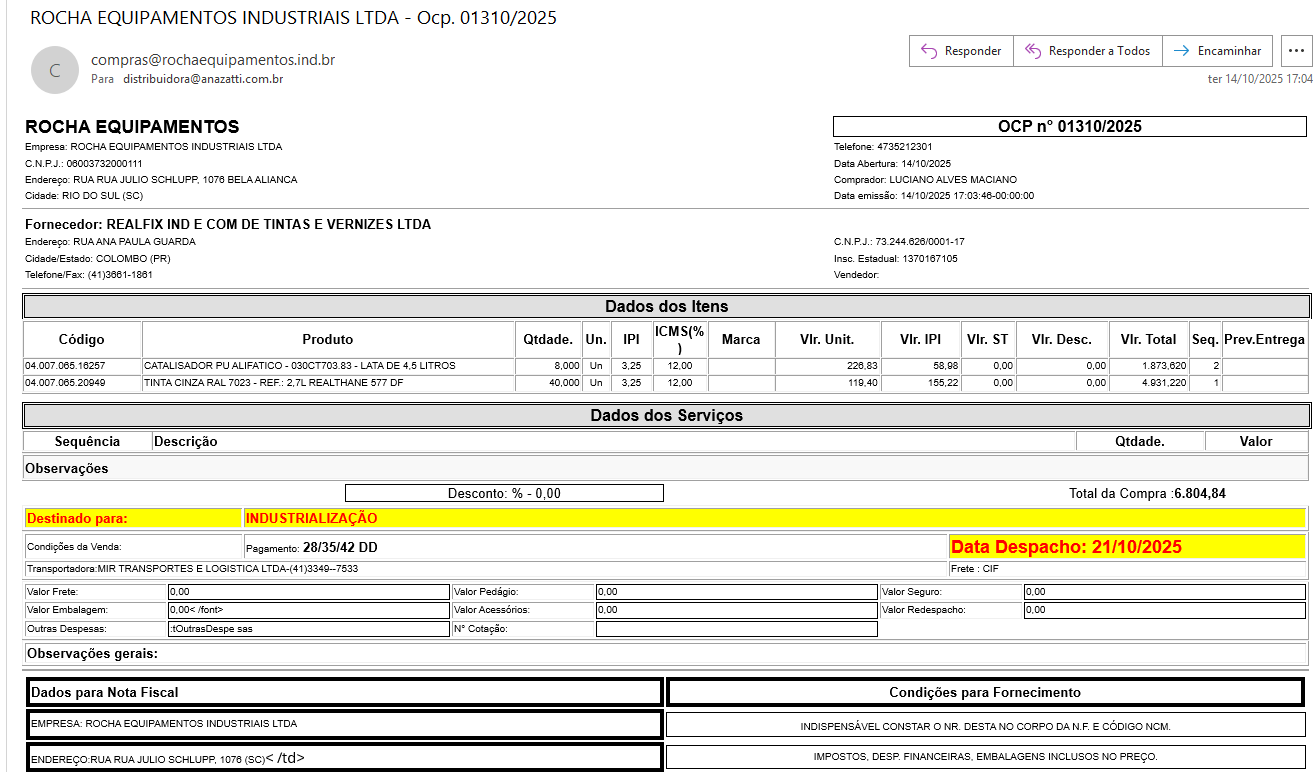Click the Outras Despesas input field
Viewport: 1315px width, 772px height.
[x=308, y=629]
